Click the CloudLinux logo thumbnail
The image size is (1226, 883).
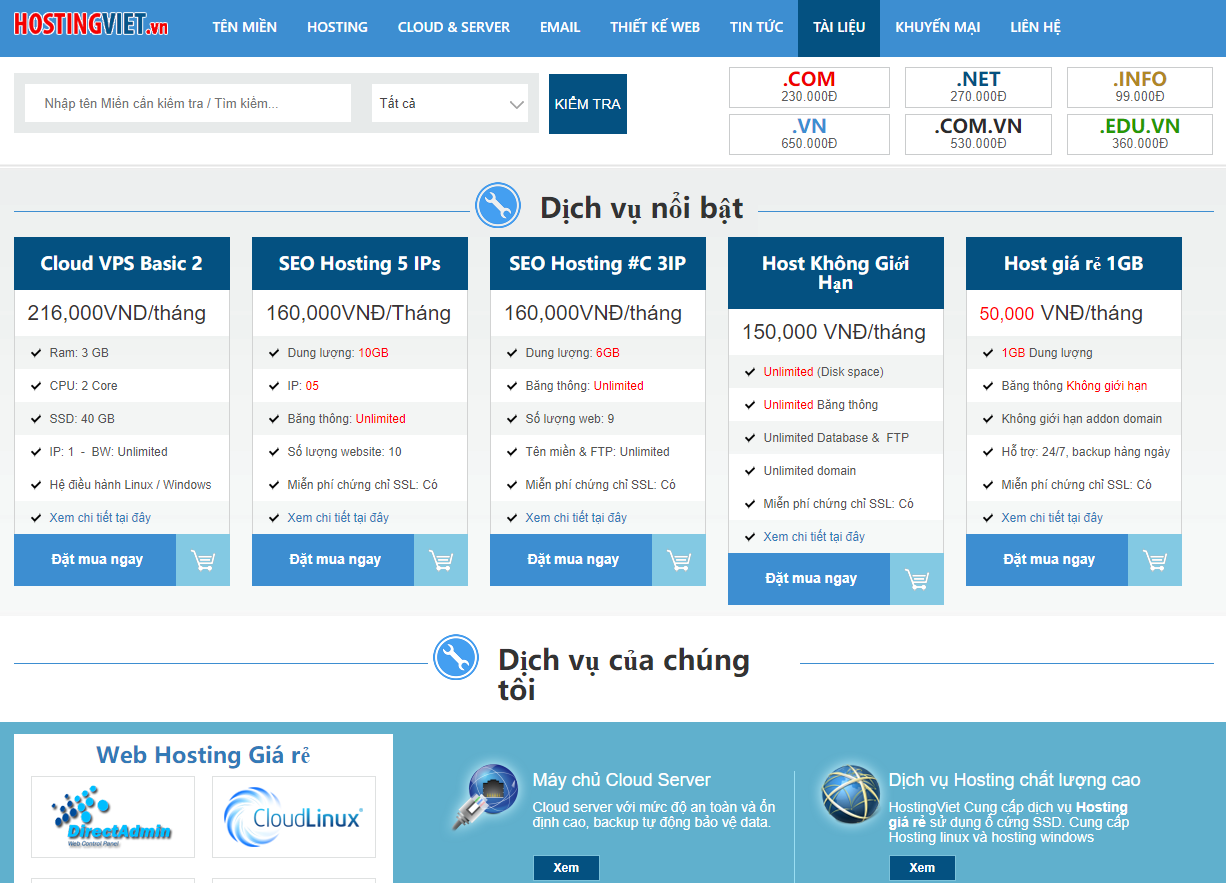coord(293,817)
